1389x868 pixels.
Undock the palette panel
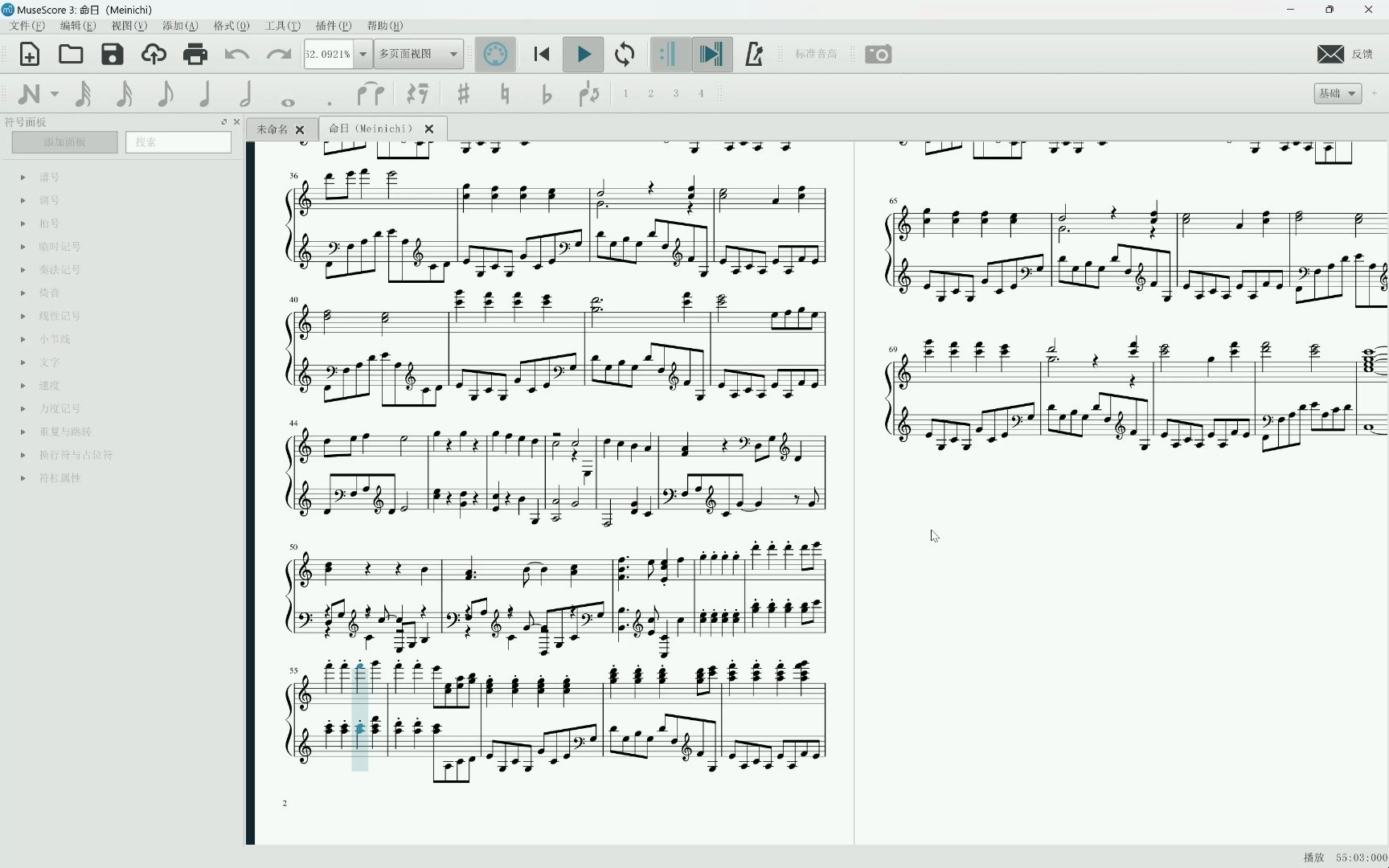click(x=224, y=122)
